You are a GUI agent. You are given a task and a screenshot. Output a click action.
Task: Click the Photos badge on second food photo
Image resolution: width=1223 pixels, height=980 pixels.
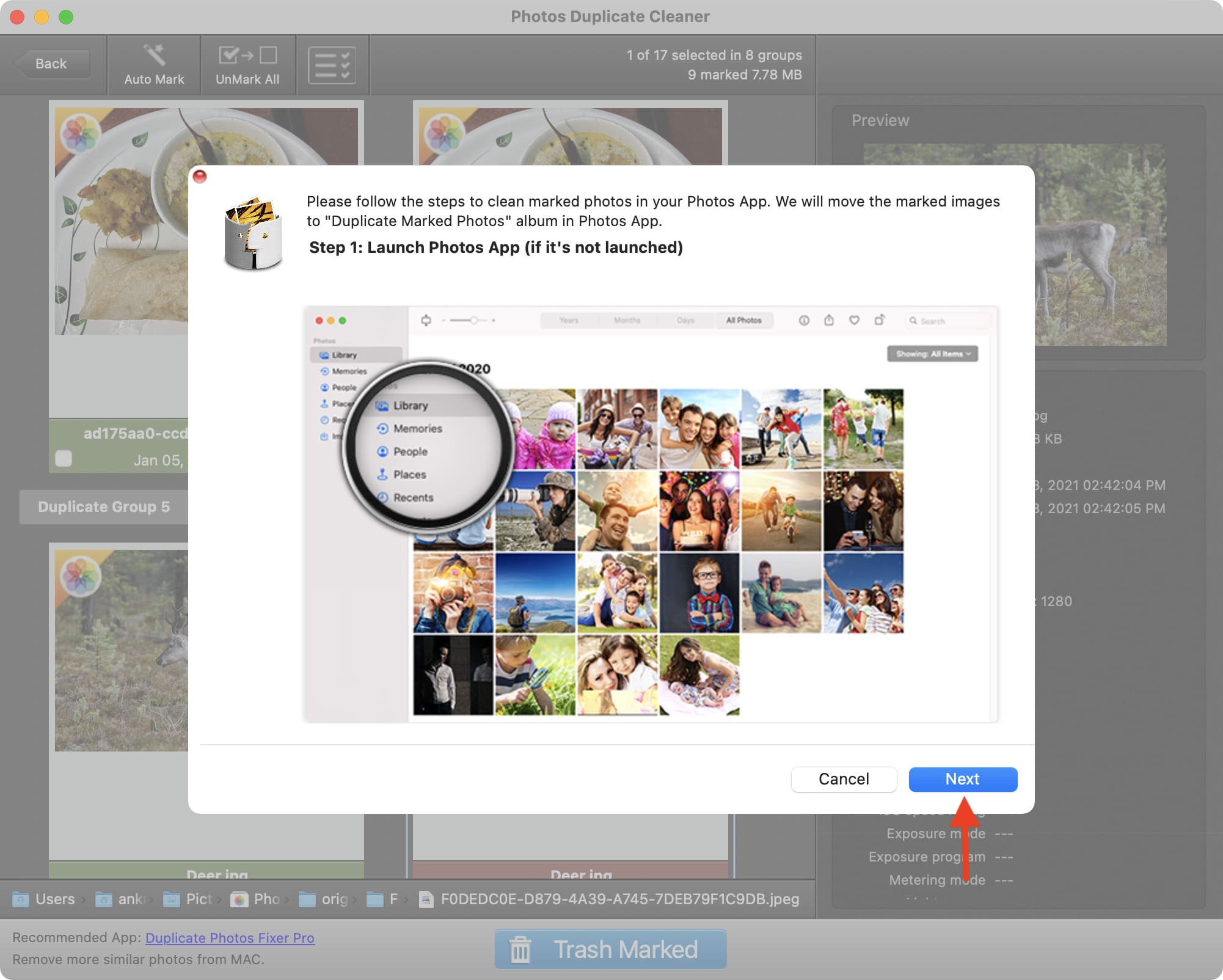click(x=444, y=133)
